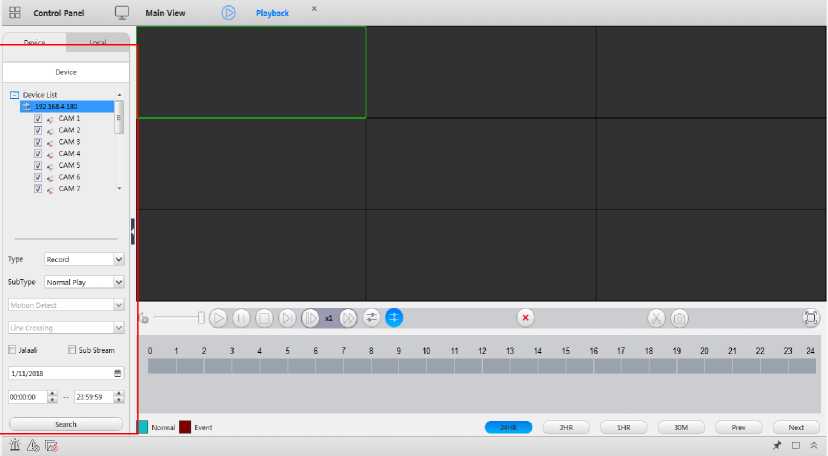Collapse the Device List tree
Image resolution: width=828 pixels, height=456 pixels.
coord(15,95)
